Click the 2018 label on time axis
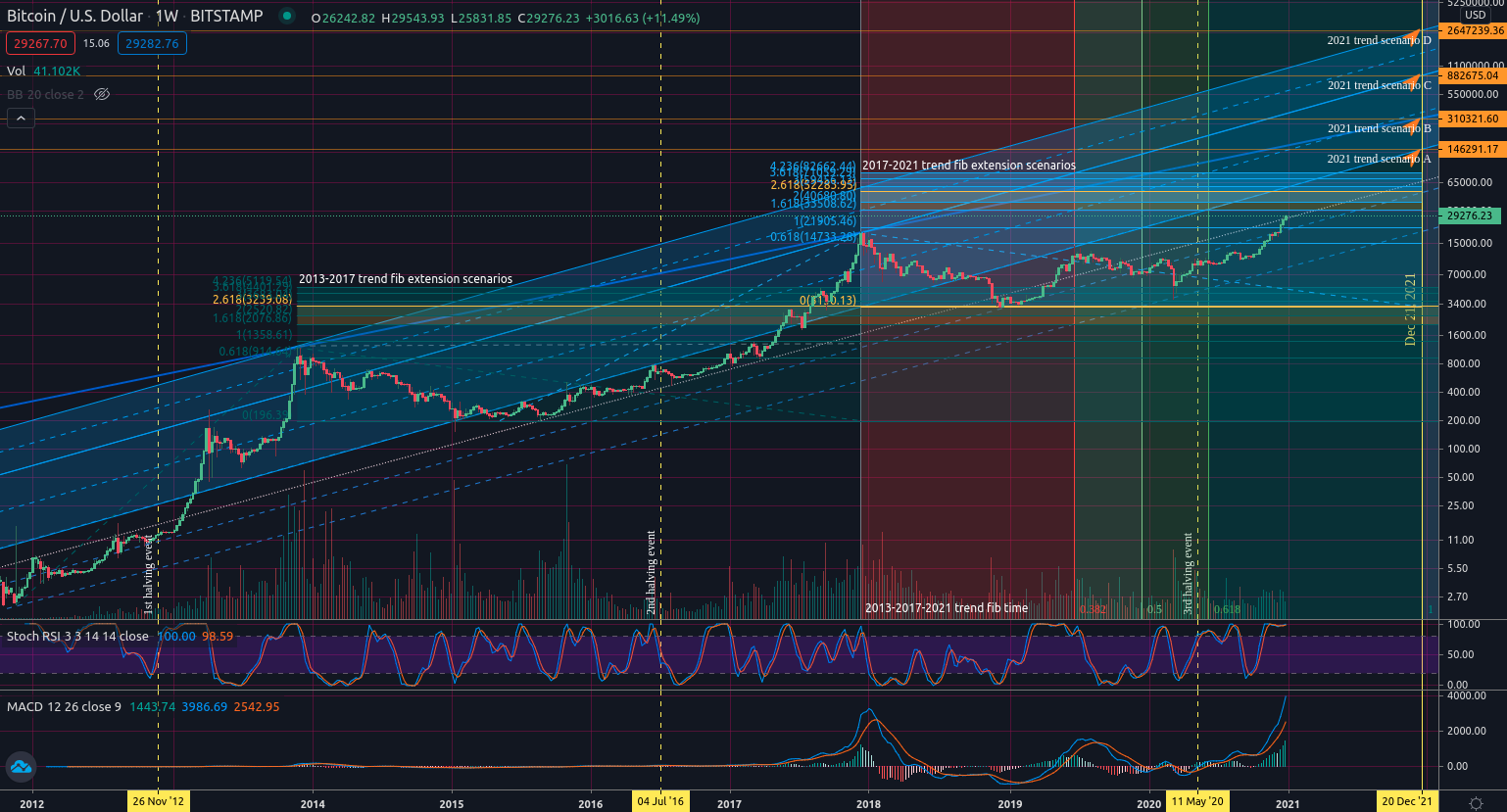Screen dimensions: 1507x812 [x=868, y=804]
